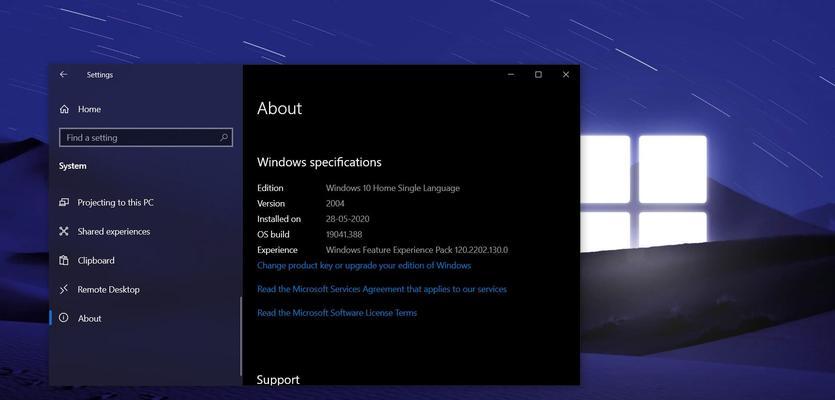Open Shared experiences settings
The width and height of the screenshot is (835, 400).
114,232
